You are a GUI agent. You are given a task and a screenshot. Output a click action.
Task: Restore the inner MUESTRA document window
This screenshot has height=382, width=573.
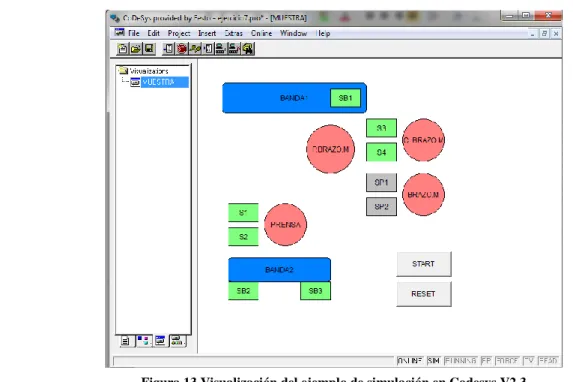tap(544, 34)
